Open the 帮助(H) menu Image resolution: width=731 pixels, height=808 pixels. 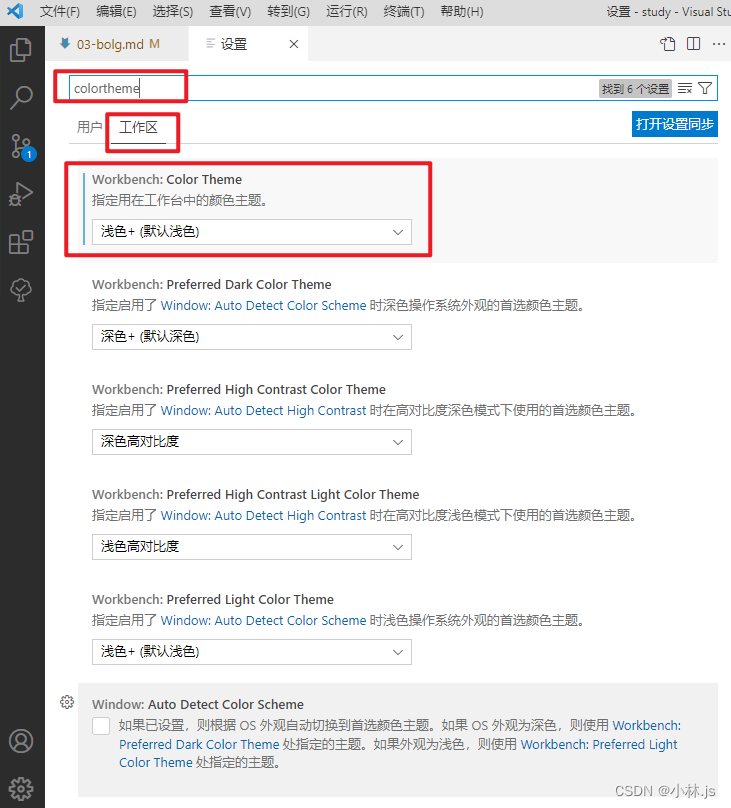coord(462,11)
